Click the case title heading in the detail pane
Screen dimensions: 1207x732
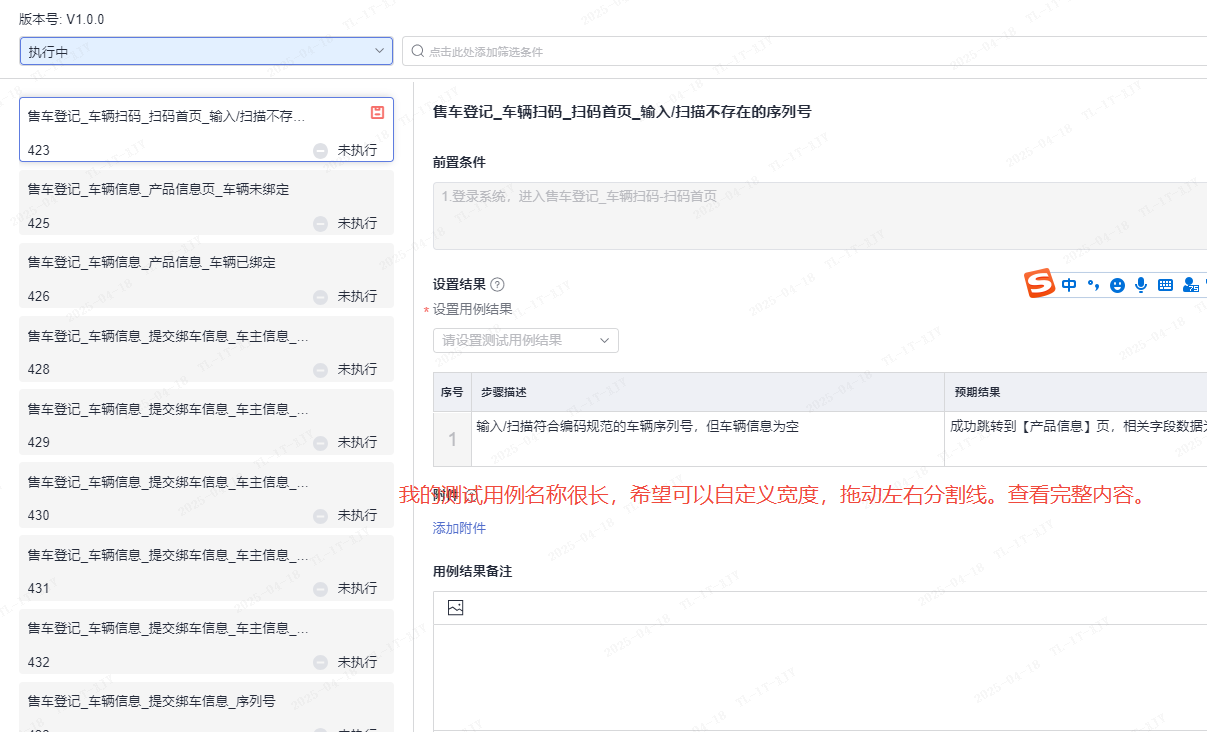coord(622,112)
